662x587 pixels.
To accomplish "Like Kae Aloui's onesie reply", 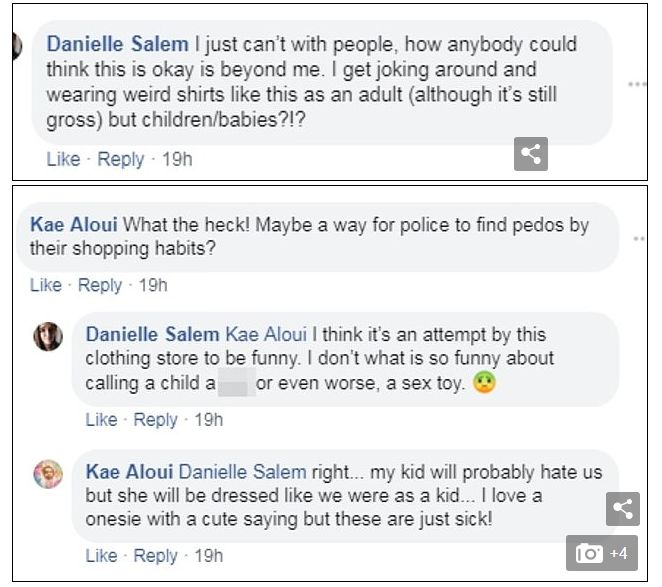I will (x=102, y=555).
